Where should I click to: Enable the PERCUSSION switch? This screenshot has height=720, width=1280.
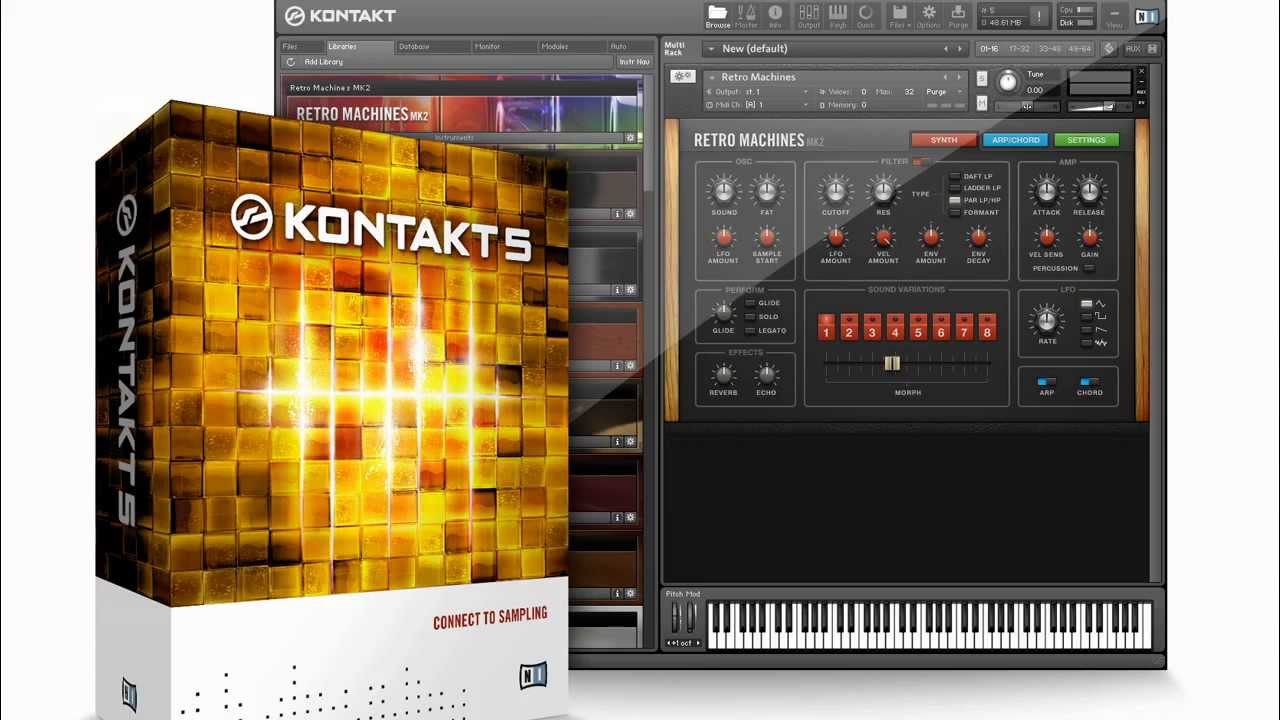1089,268
